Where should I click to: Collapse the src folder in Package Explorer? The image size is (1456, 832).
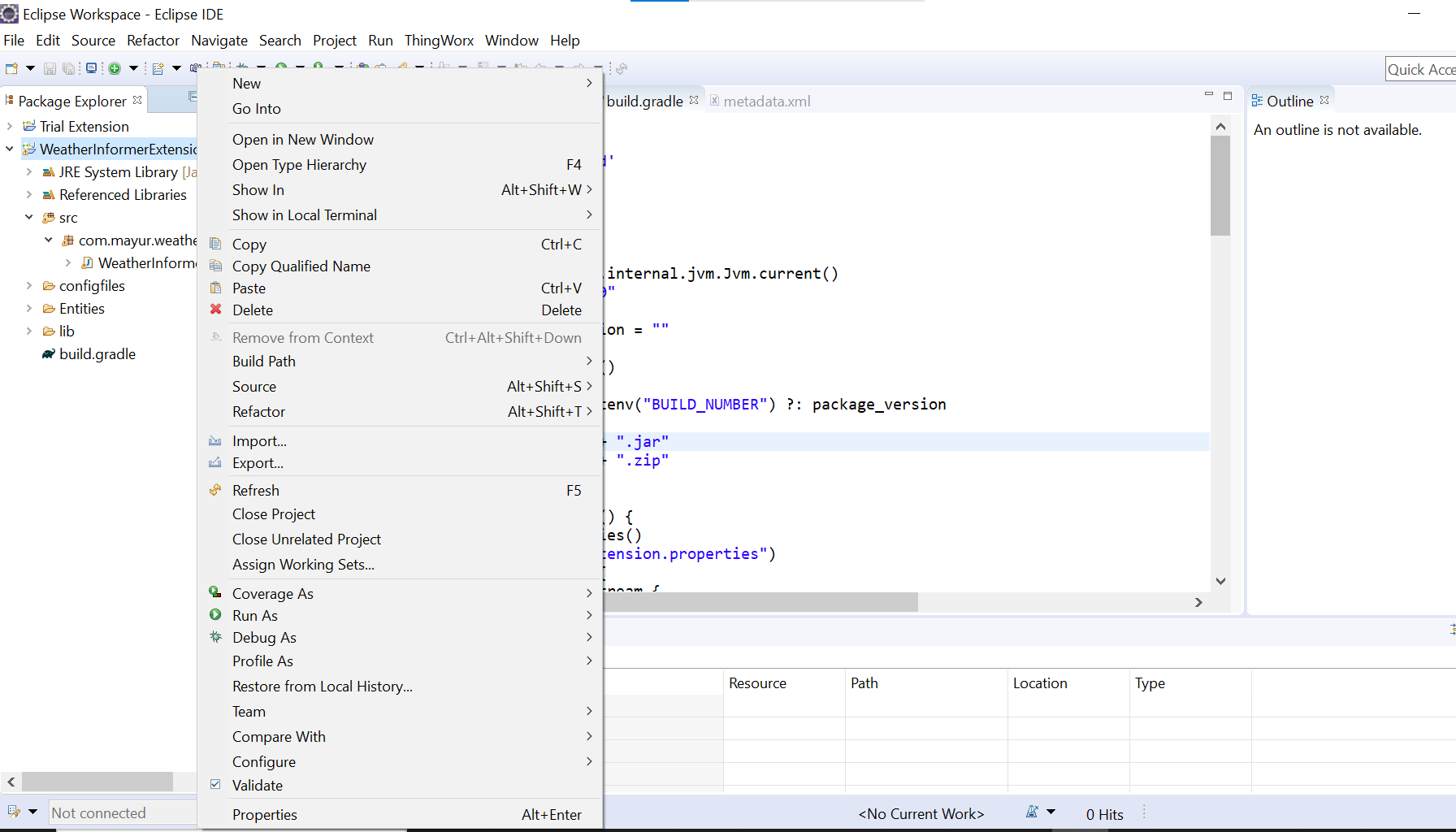(28, 217)
